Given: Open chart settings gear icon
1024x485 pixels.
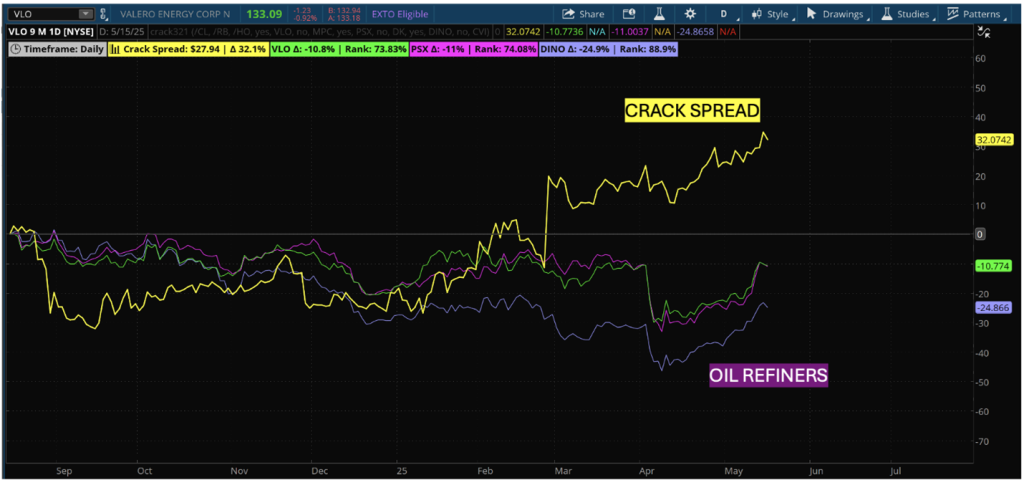Looking at the screenshot, I should pos(690,14).
